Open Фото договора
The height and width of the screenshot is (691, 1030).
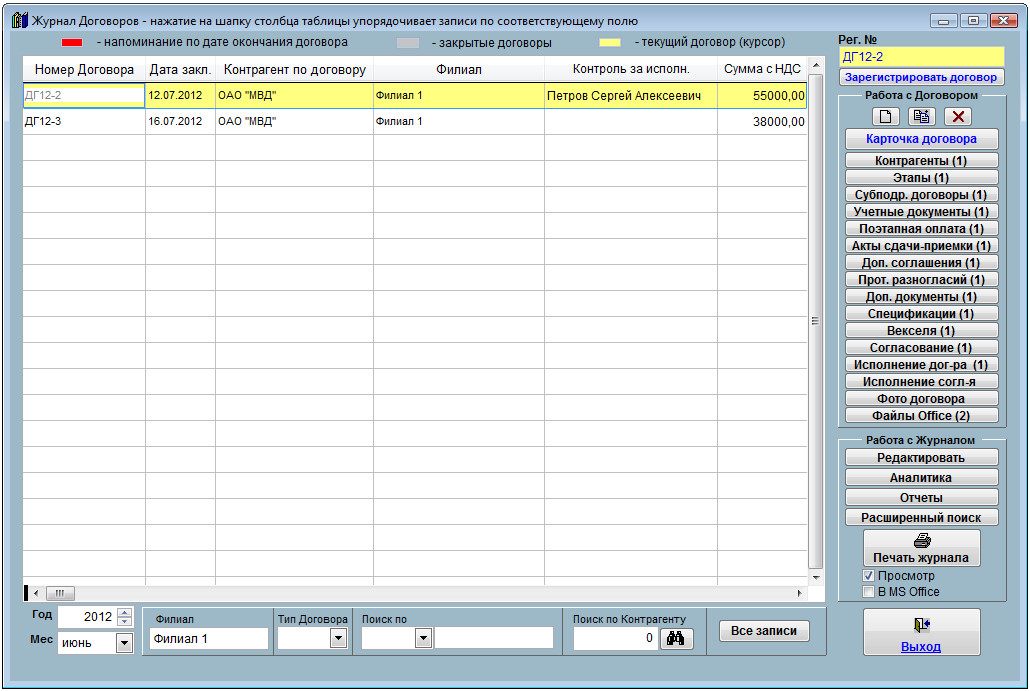921,399
